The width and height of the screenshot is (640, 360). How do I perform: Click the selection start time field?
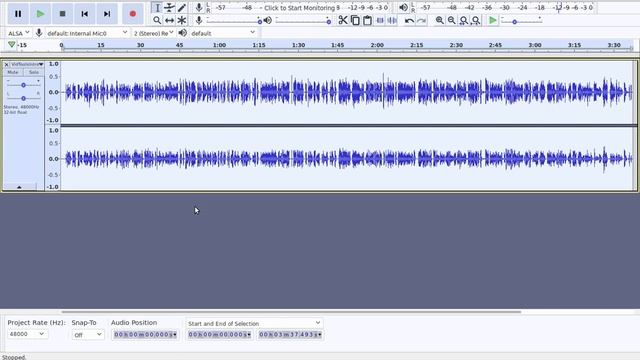[x=219, y=335]
